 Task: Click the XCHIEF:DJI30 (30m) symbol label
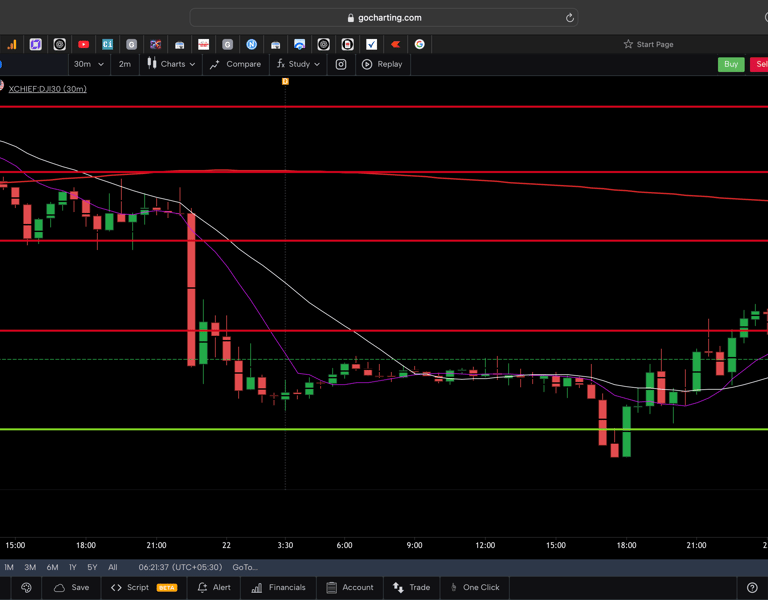click(48, 89)
